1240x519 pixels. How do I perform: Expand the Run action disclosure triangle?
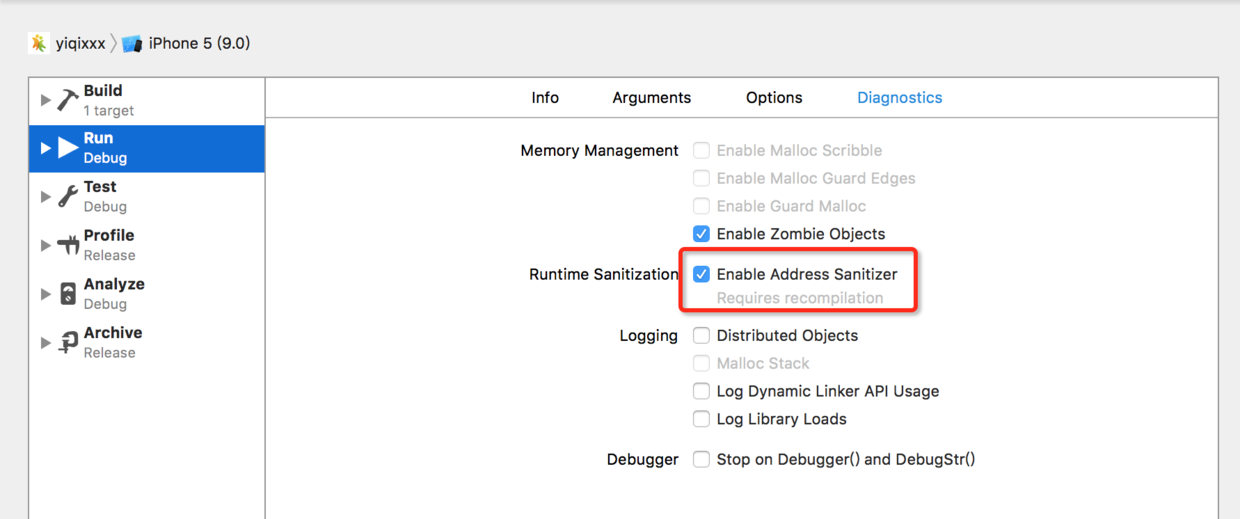point(45,148)
